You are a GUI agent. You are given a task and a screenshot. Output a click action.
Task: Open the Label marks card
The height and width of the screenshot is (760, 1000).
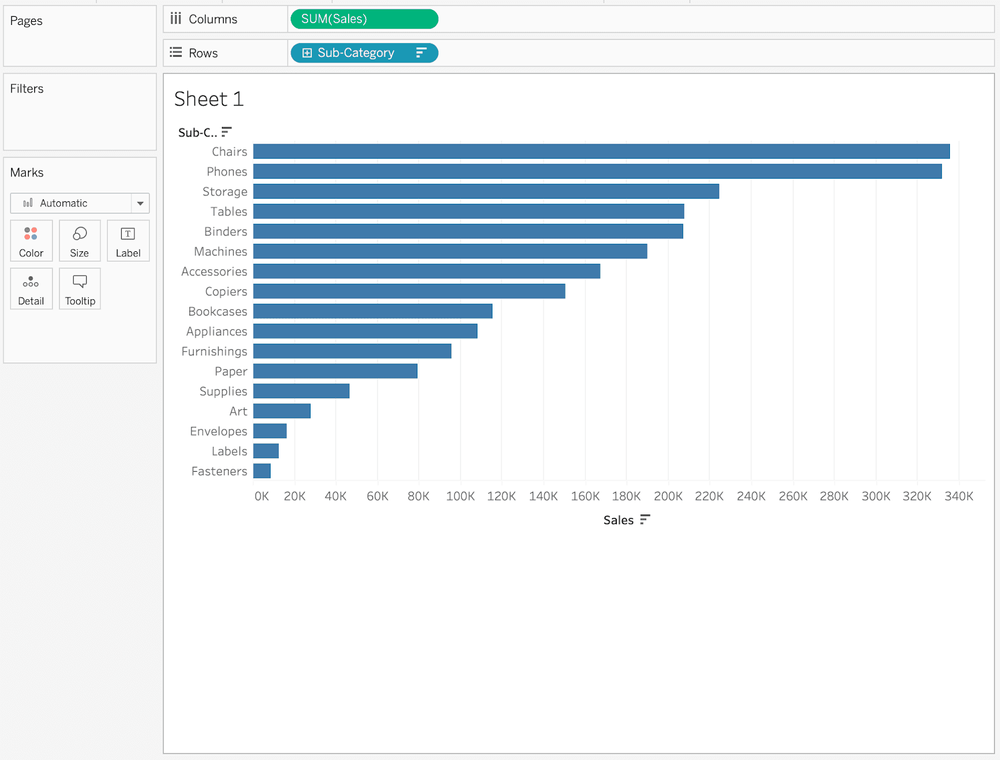(x=128, y=241)
